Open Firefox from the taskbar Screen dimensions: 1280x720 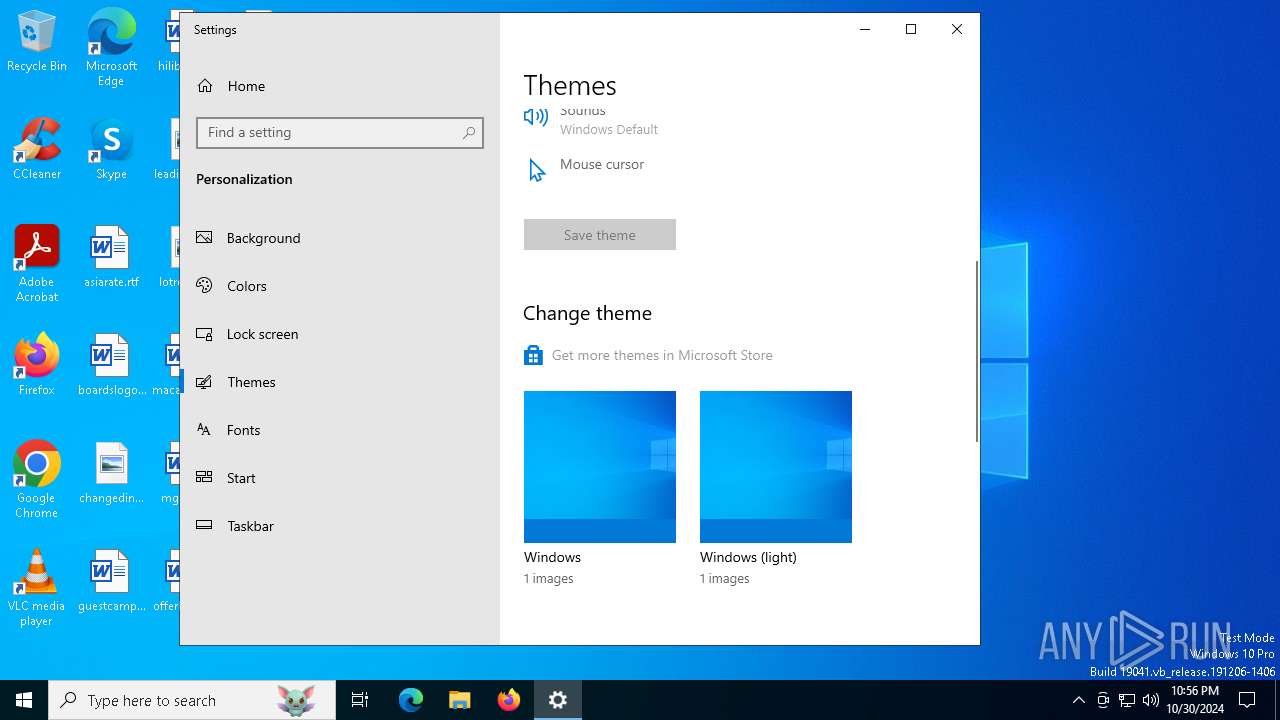click(509, 700)
